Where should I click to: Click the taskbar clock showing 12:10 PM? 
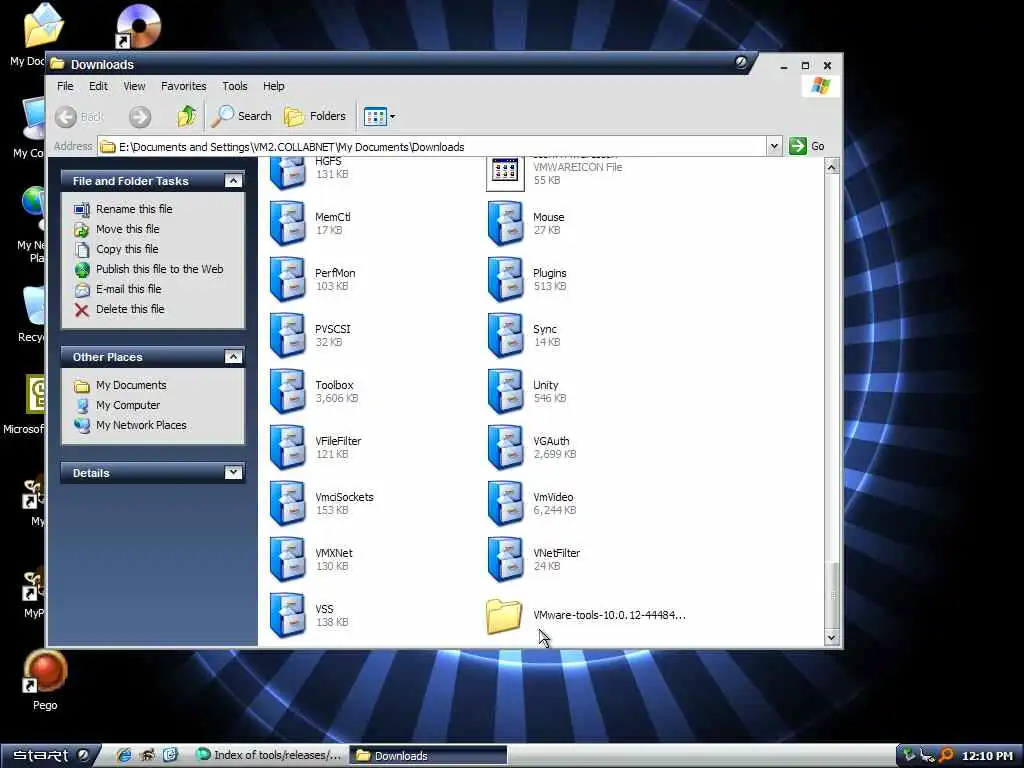pos(987,756)
